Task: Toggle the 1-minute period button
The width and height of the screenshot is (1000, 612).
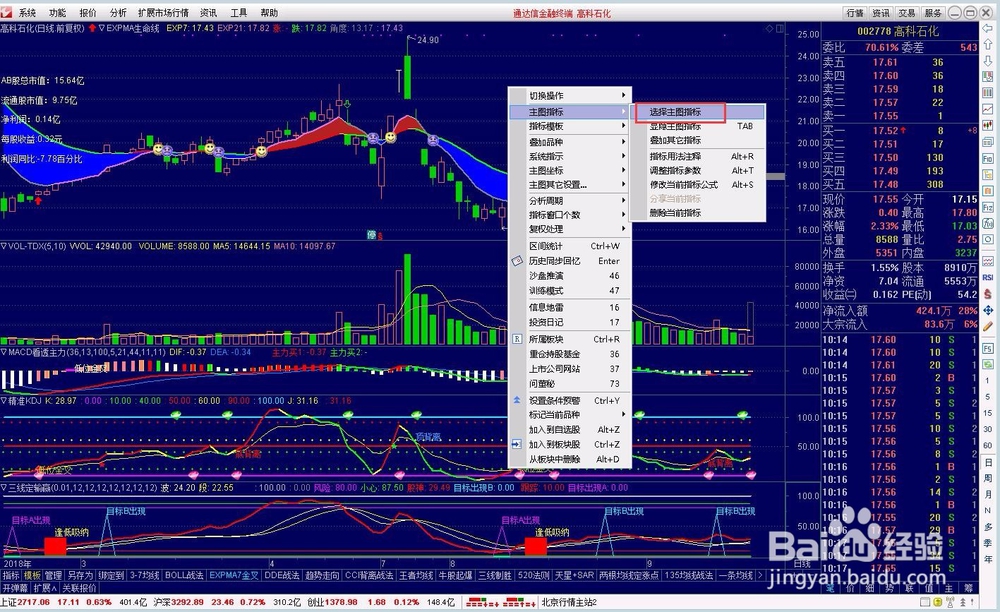Action: tap(988, 381)
